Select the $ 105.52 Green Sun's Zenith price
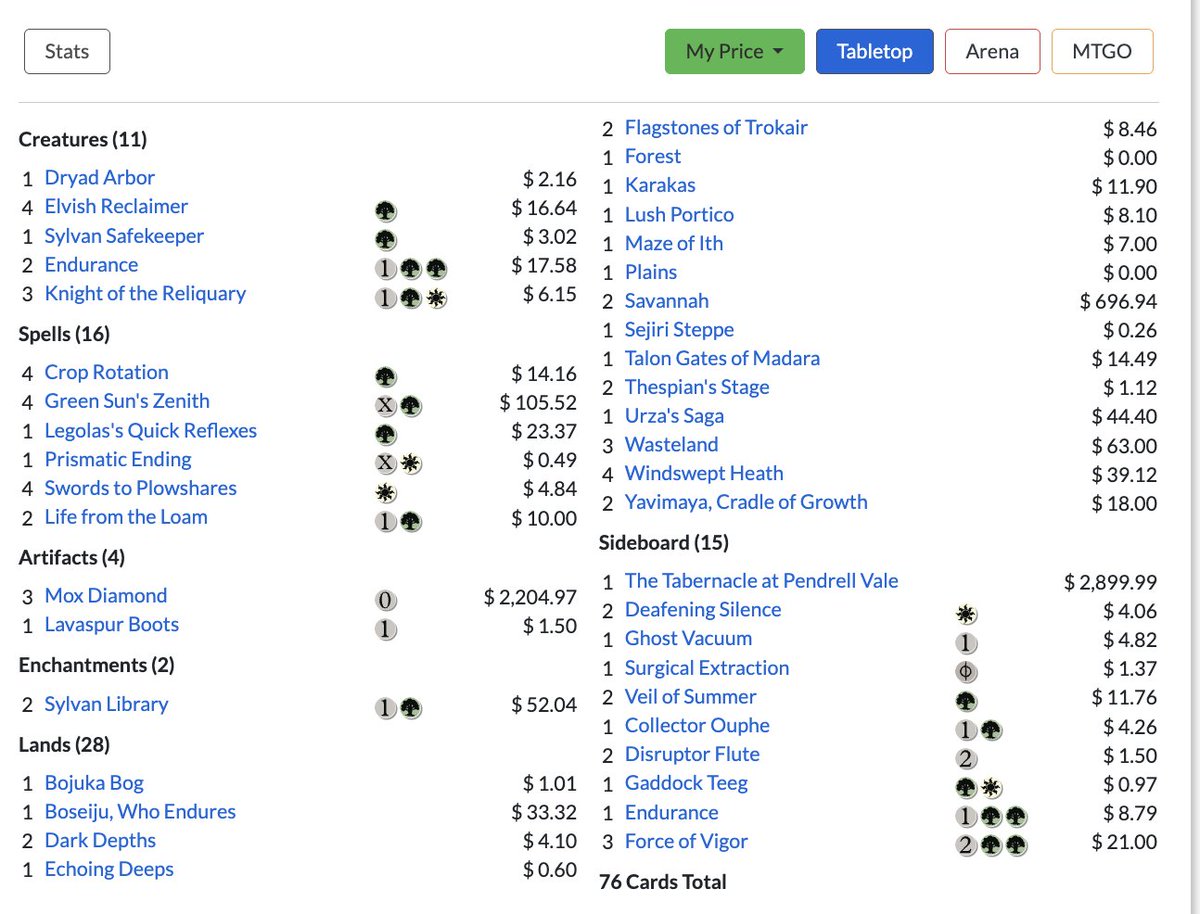 538,402
